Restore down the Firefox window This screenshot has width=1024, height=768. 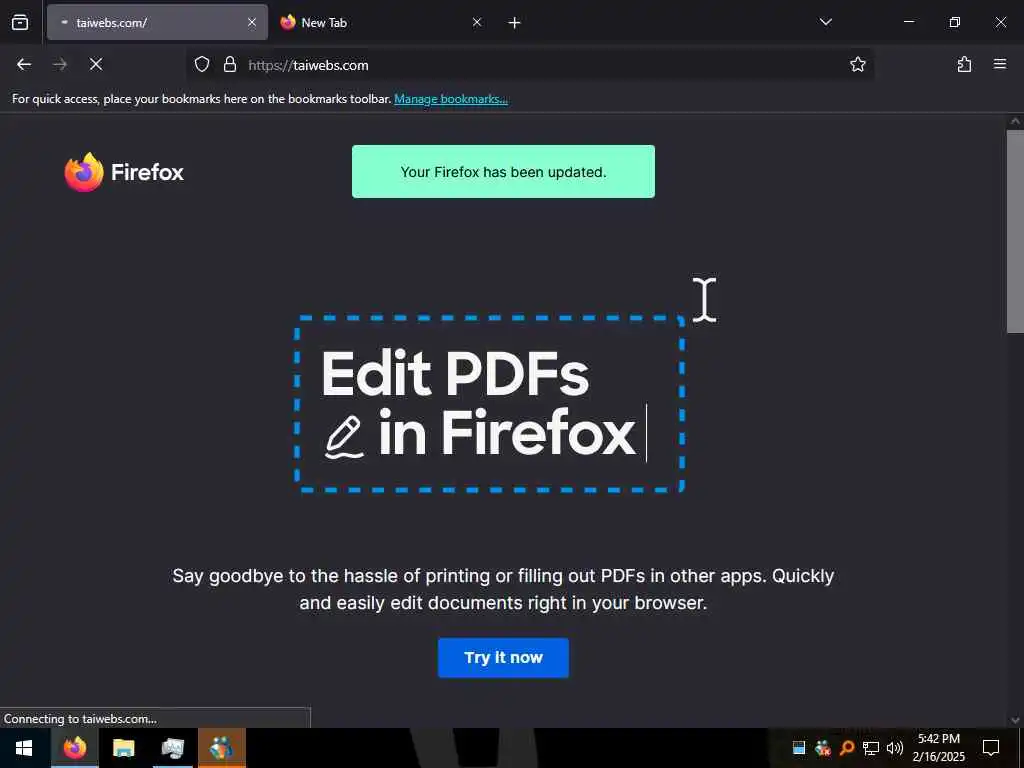click(x=955, y=22)
